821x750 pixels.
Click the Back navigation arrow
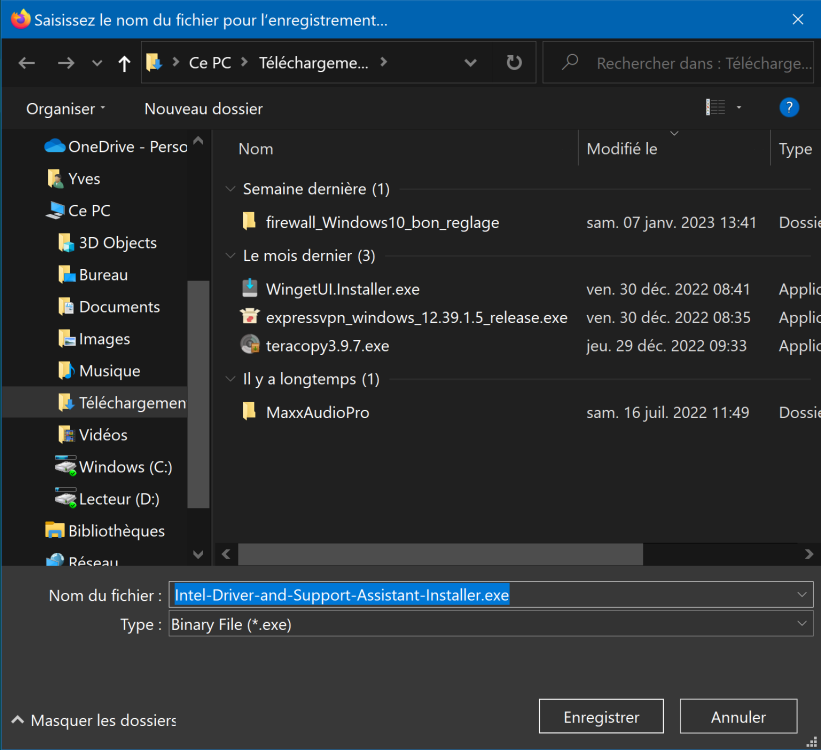[x=27, y=63]
